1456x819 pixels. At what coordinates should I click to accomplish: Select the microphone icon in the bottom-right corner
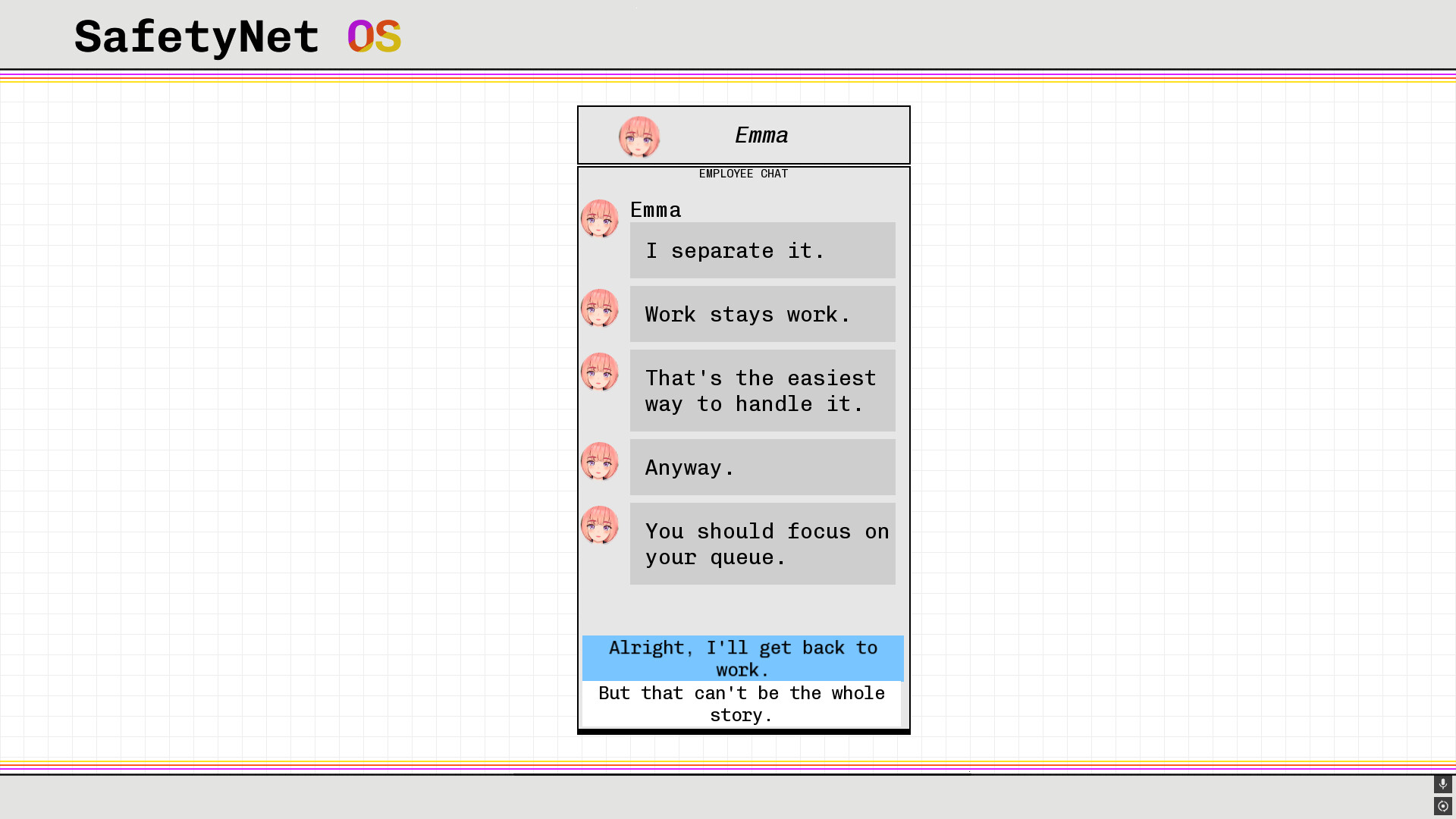(1442, 784)
